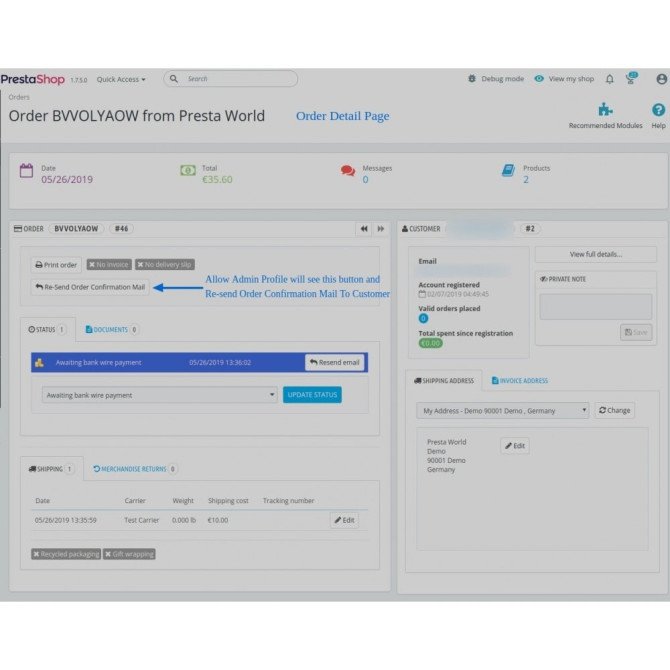Click the €0.00 total spent badge
Image resolution: width=670 pixels, height=670 pixels.
coord(430,343)
